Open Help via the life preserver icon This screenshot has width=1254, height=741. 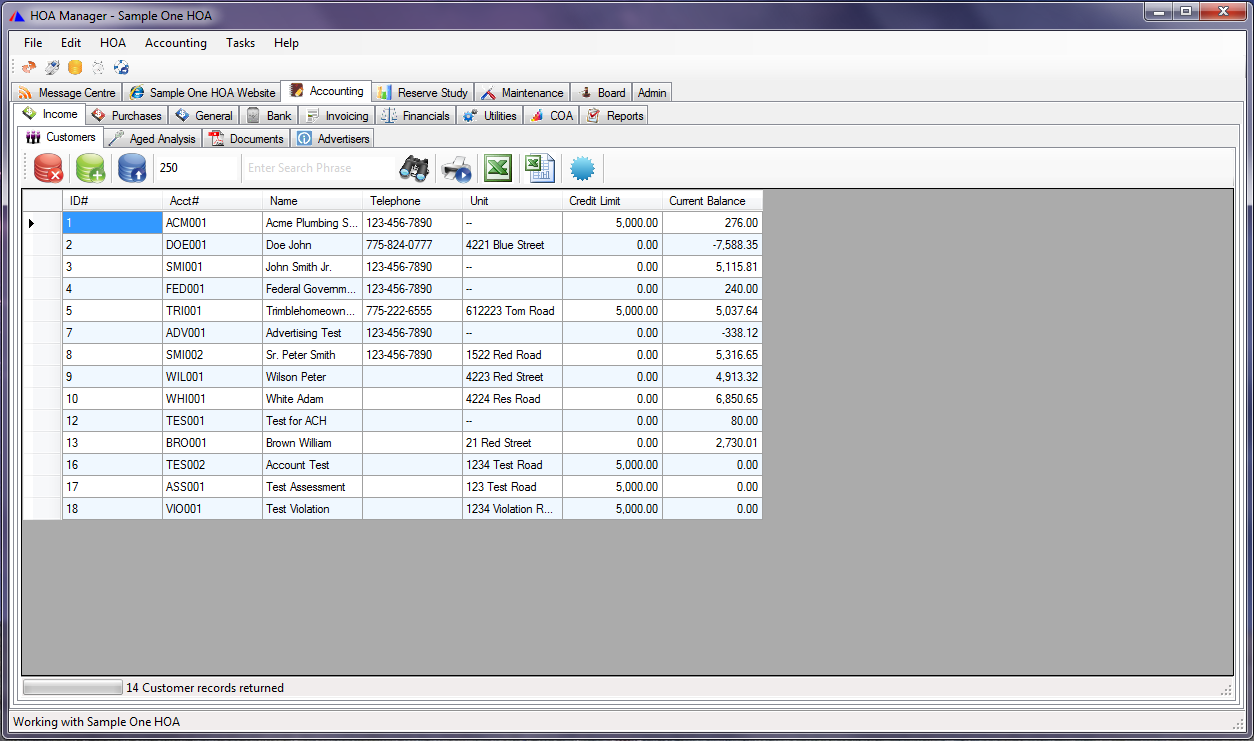pyautogui.click(x=122, y=67)
